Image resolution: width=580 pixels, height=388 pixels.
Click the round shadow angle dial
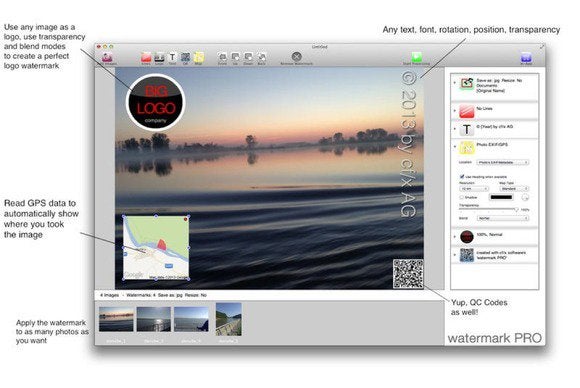point(525,198)
